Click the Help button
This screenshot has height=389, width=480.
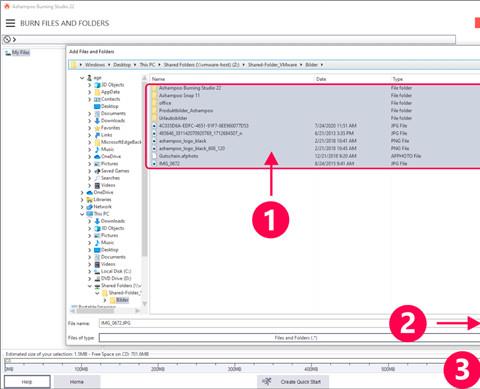[27, 382]
